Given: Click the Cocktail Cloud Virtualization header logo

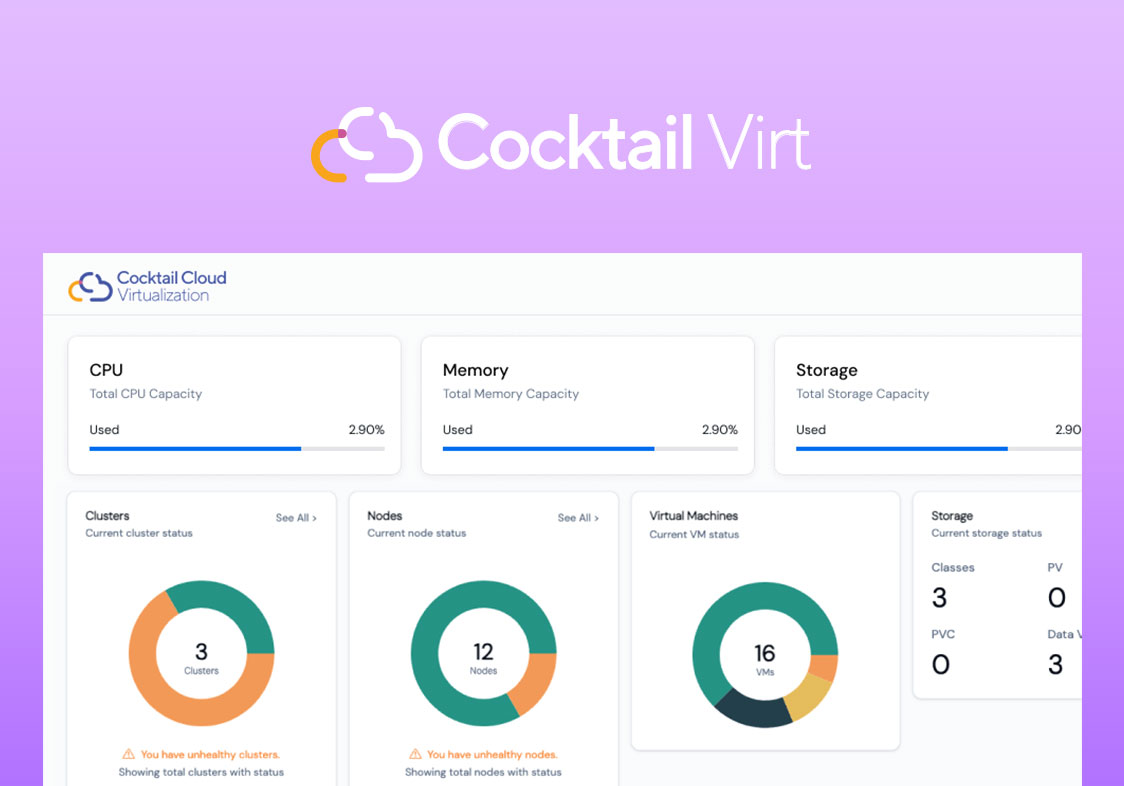Looking at the screenshot, I should tap(148, 286).
